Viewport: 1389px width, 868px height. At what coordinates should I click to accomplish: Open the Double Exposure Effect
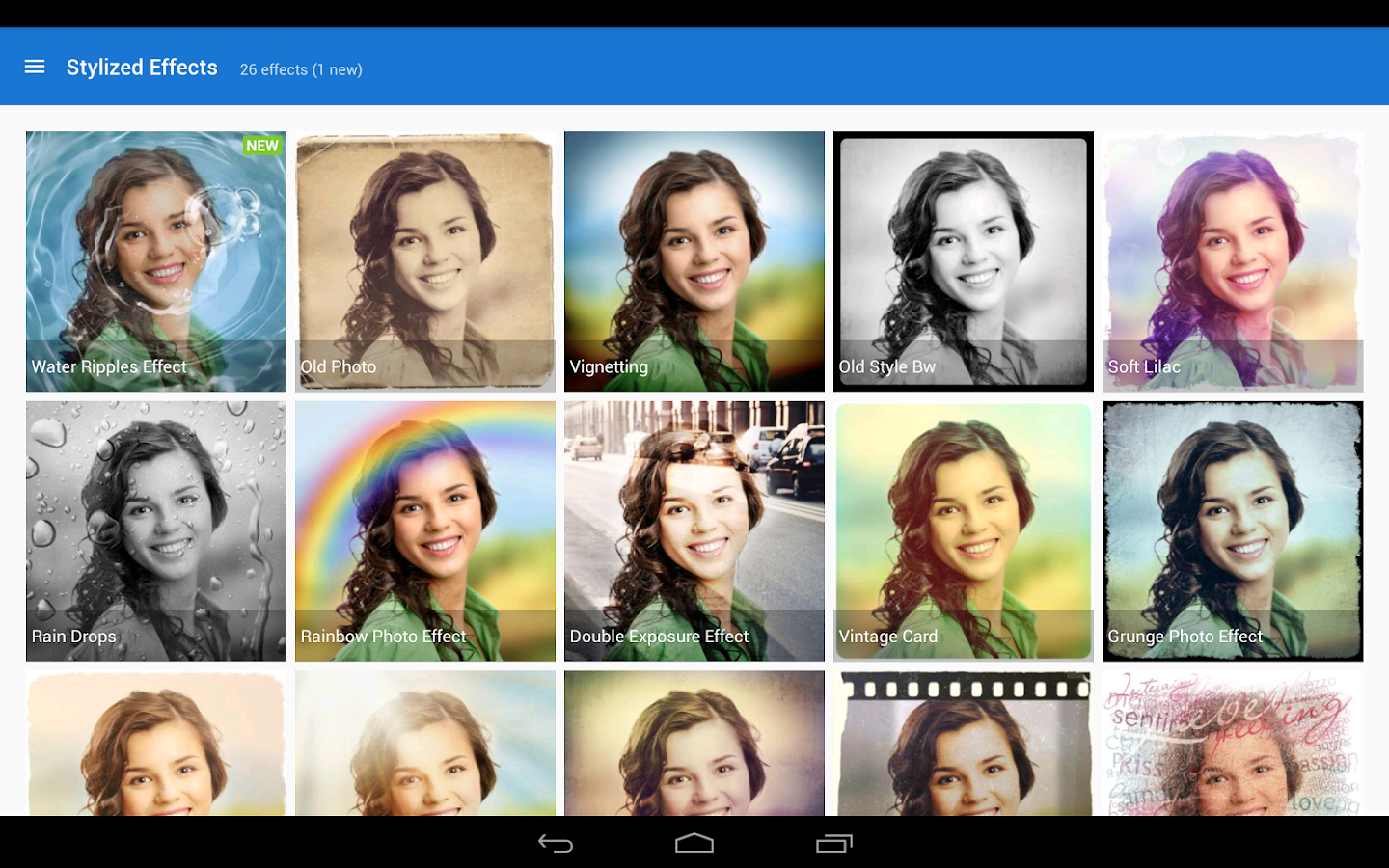pyautogui.click(x=694, y=531)
